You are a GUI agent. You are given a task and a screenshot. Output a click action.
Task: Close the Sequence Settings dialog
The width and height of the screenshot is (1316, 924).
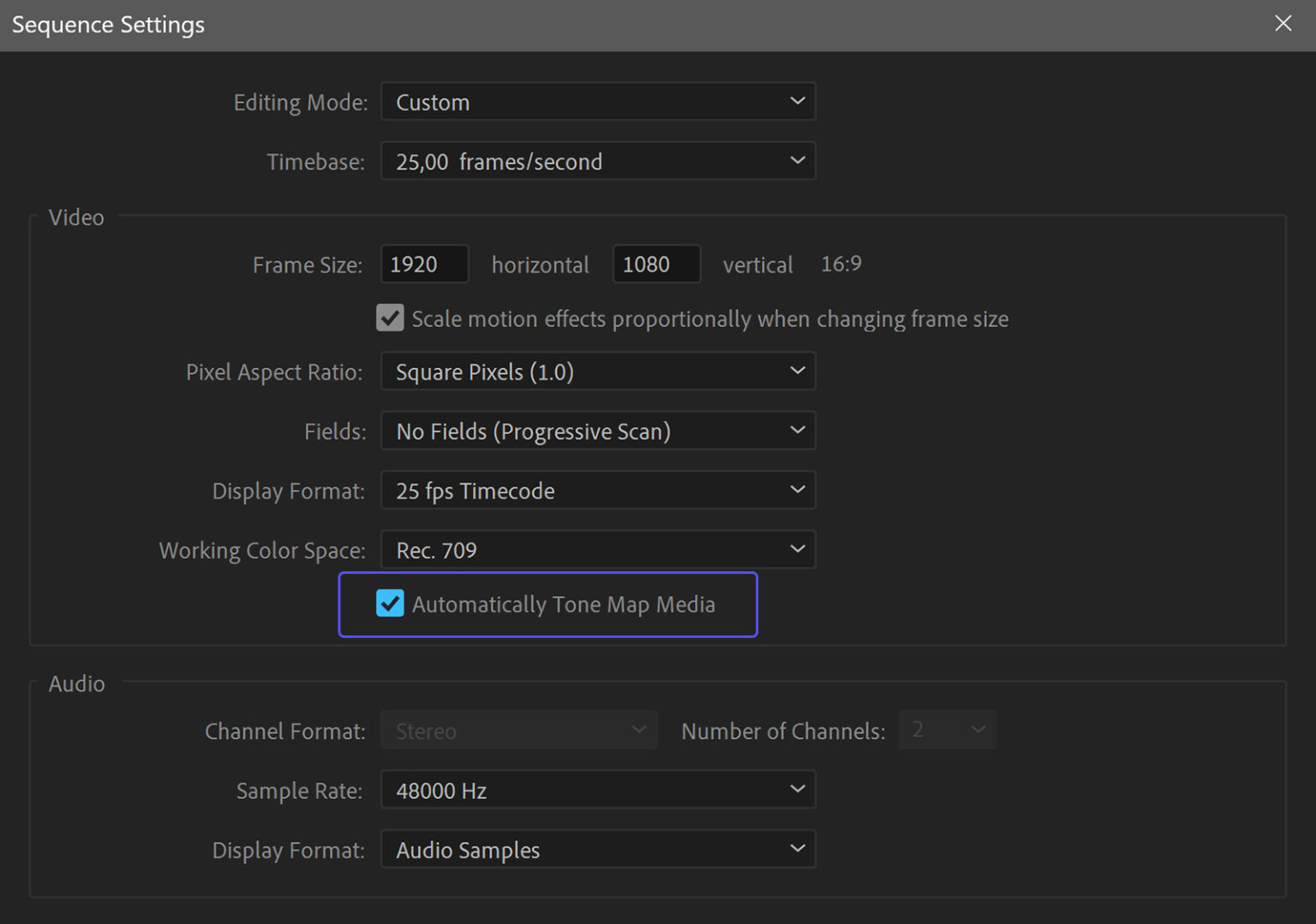coord(1283,23)
